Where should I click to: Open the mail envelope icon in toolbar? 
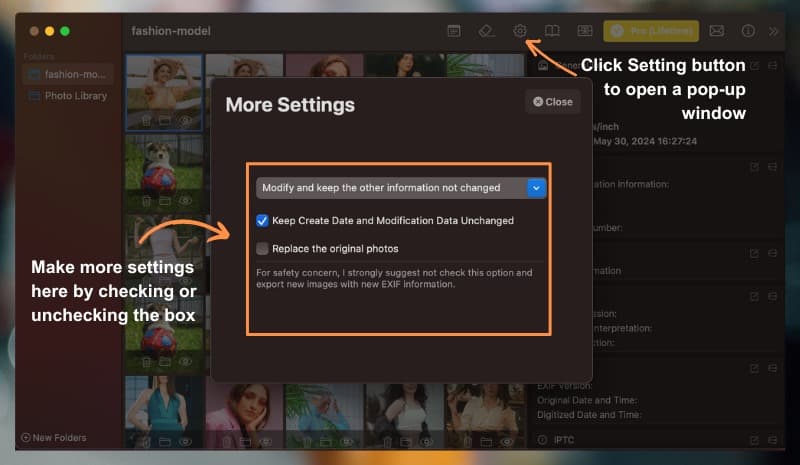point(716,31)
